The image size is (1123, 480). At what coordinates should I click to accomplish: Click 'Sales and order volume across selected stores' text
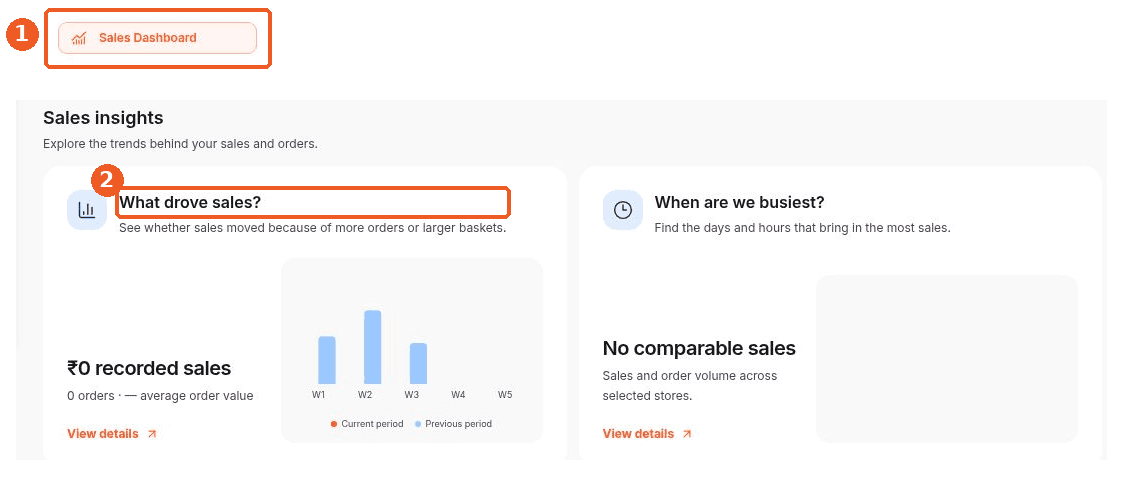point(690,385)
